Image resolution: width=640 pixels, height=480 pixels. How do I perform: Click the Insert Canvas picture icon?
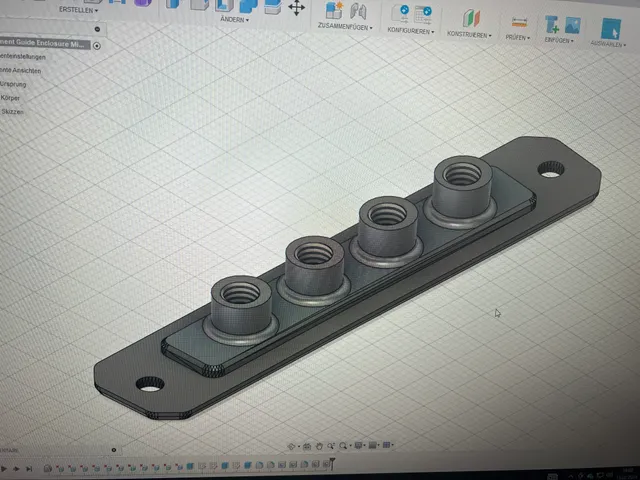pos(573,25)
